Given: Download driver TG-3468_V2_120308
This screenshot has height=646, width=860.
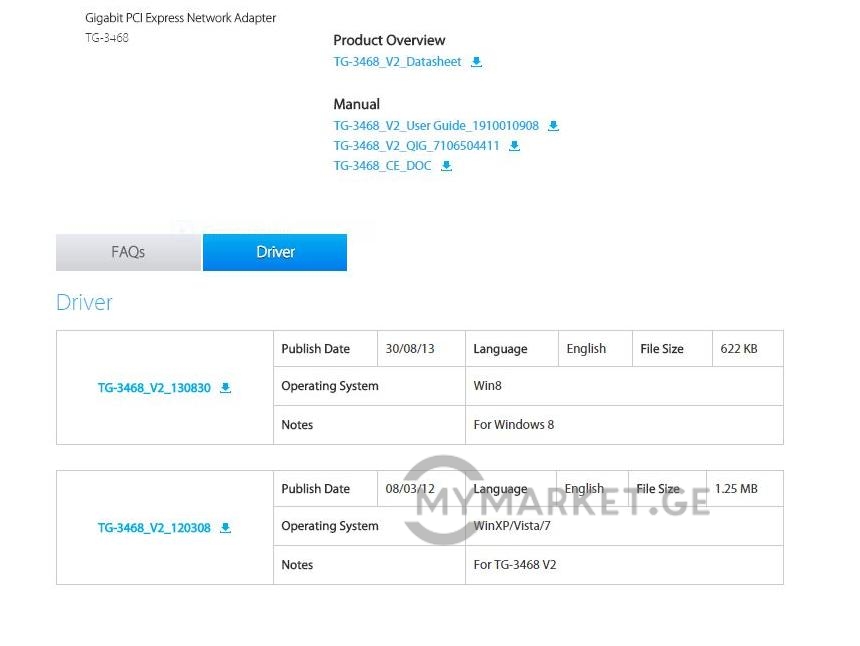Looking at the screenshot, I should click(154, 528).
